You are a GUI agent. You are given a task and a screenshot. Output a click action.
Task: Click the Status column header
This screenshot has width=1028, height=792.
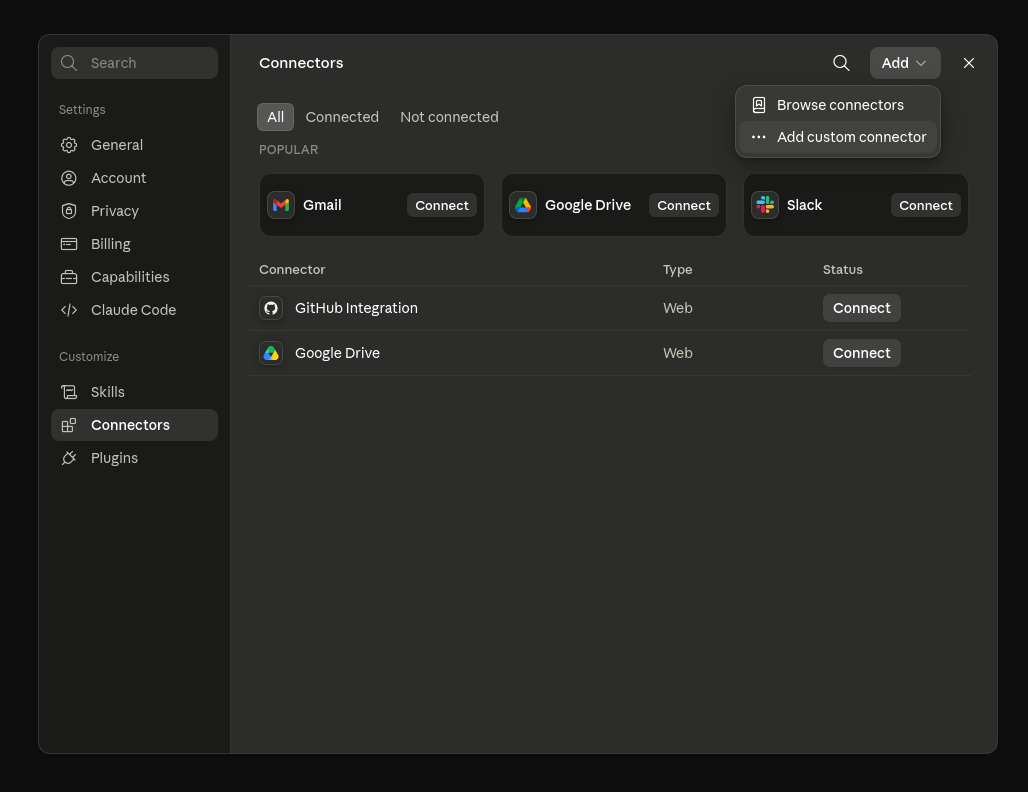842,269
